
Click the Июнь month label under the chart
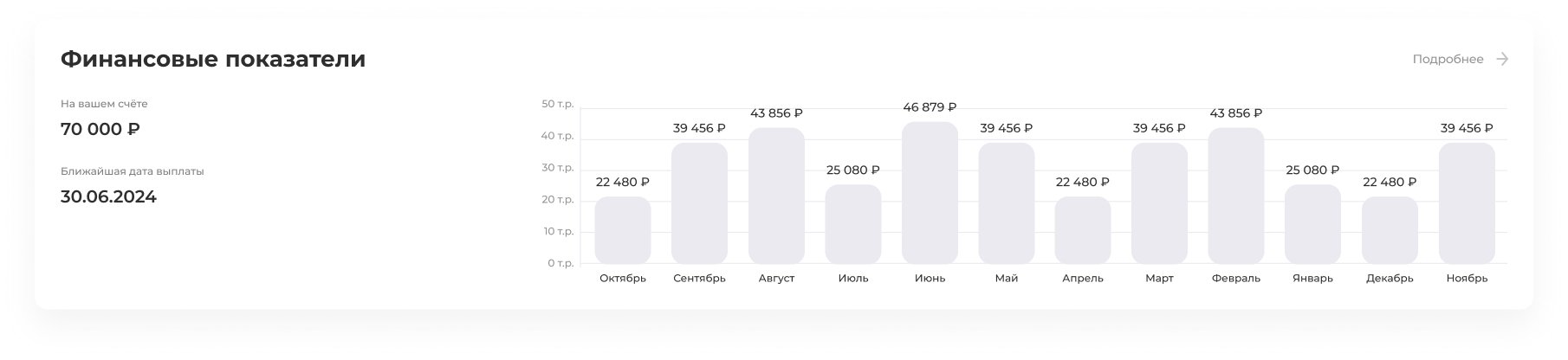point(930,279)
